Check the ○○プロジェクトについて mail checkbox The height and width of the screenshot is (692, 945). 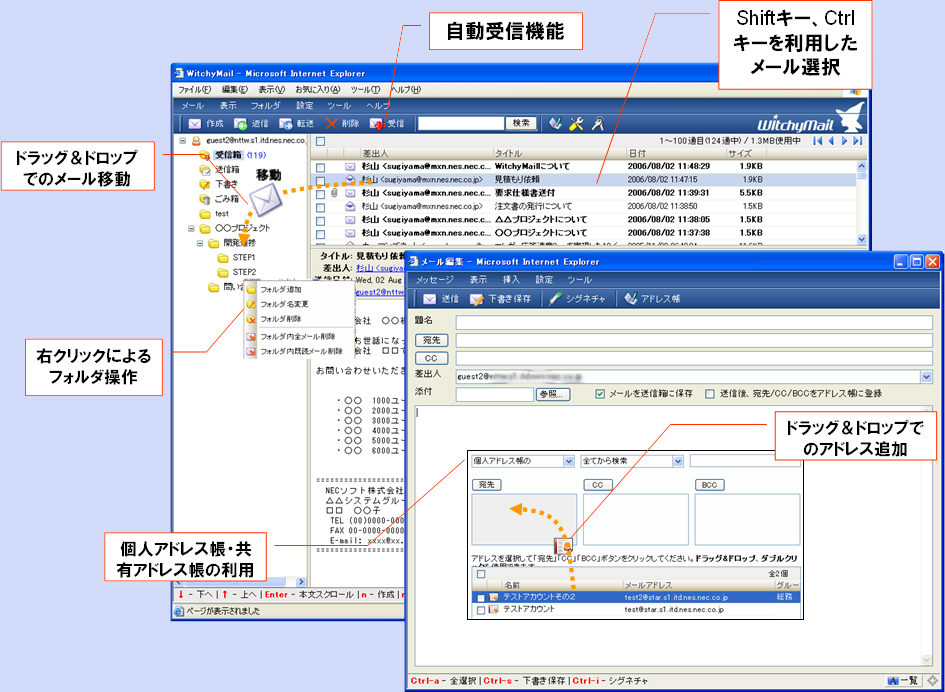point(321,233)
